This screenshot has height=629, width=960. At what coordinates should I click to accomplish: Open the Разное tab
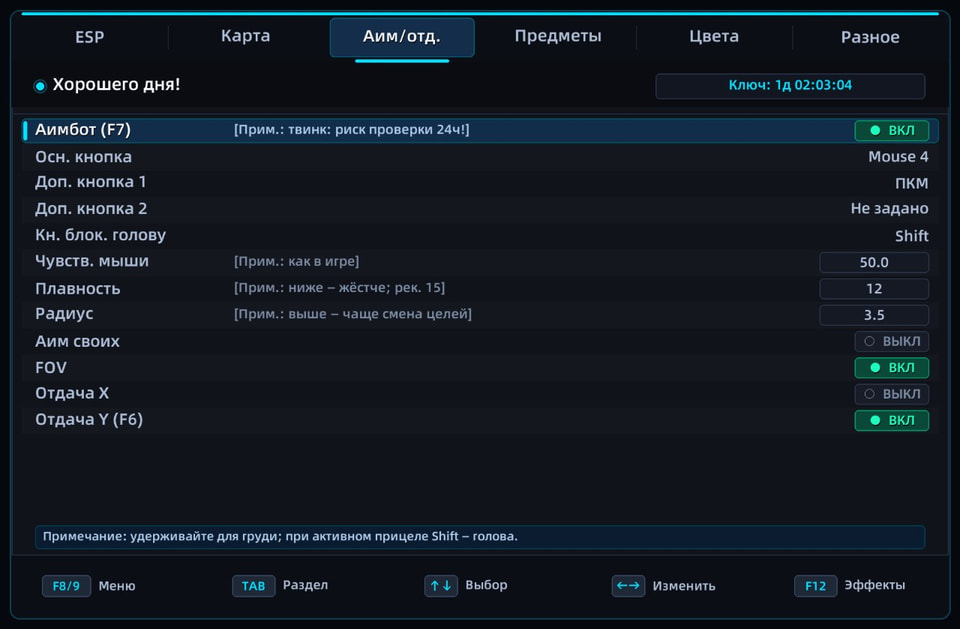tap(870, 37)
